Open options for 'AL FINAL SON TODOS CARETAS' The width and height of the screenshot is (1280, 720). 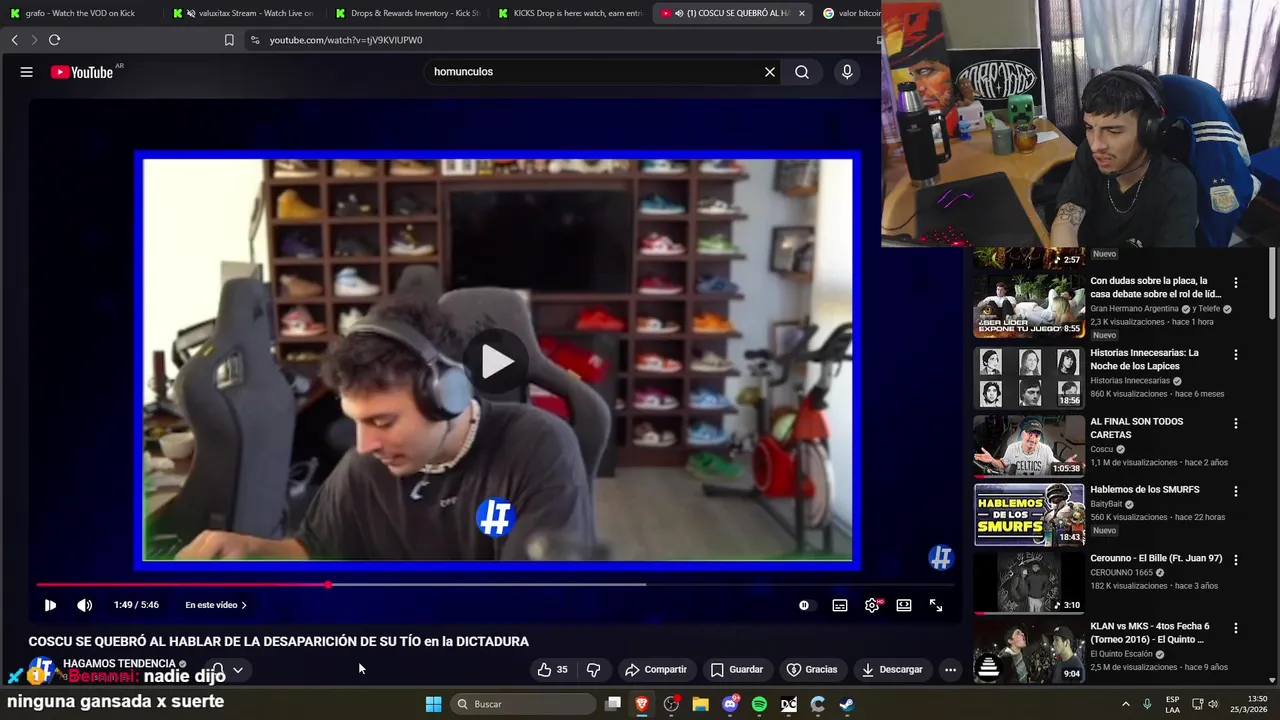click(1235, 424)
